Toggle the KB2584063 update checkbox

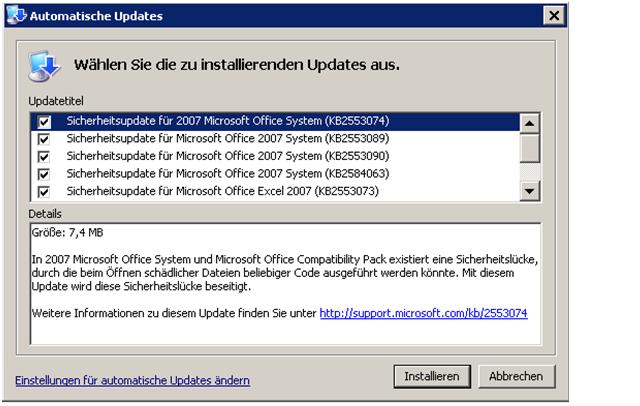(44, 174)
